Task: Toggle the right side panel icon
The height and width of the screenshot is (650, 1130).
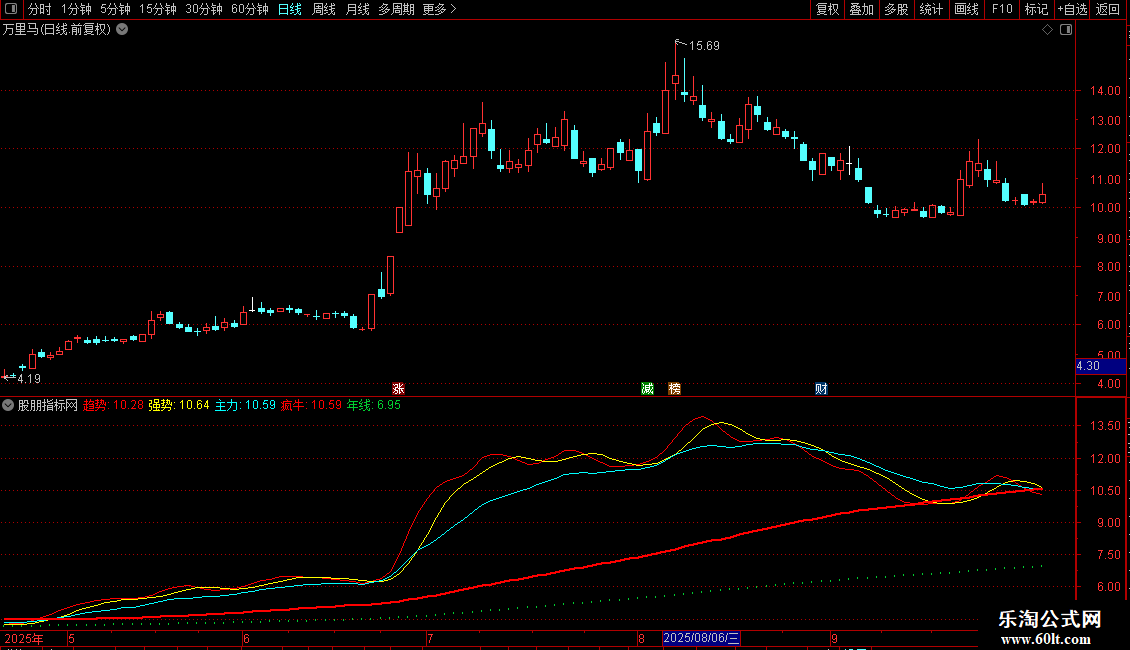Action: tap(1066, 30)
